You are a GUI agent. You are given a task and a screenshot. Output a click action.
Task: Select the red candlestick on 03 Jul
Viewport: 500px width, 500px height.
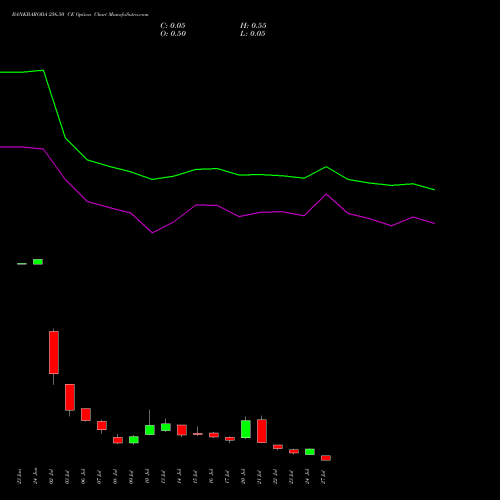tap(70, 397)
